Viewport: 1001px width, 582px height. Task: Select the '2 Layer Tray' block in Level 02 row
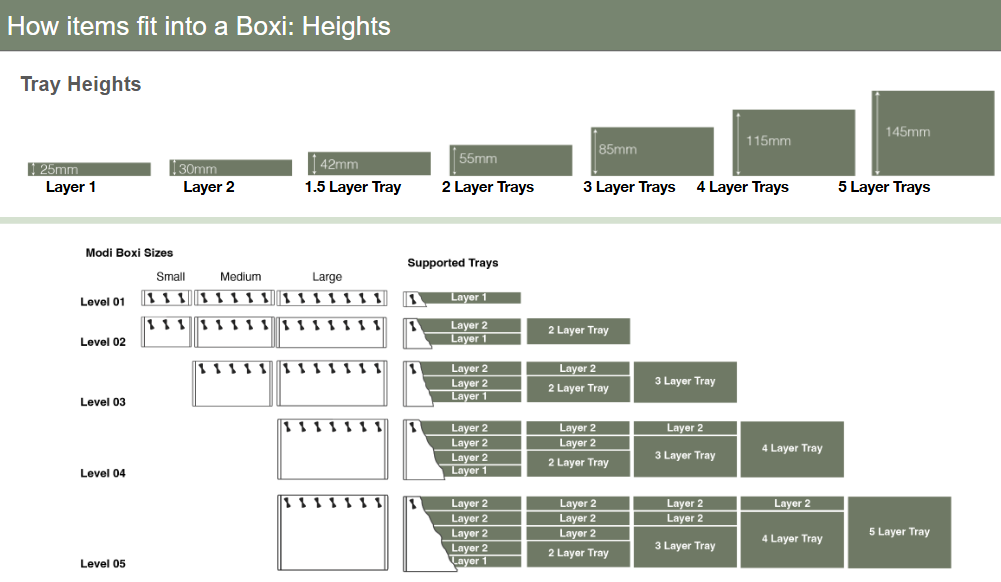pyautogui.click(x=578, y=331)
